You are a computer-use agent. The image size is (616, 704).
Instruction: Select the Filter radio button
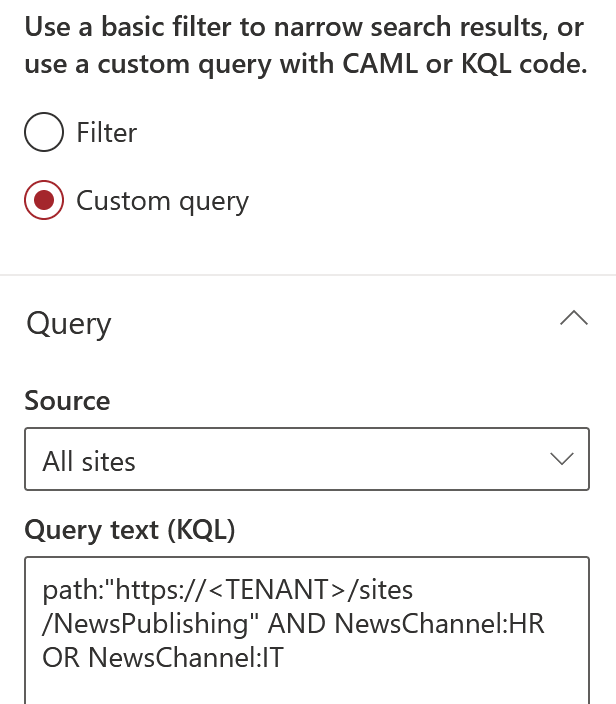44,132
